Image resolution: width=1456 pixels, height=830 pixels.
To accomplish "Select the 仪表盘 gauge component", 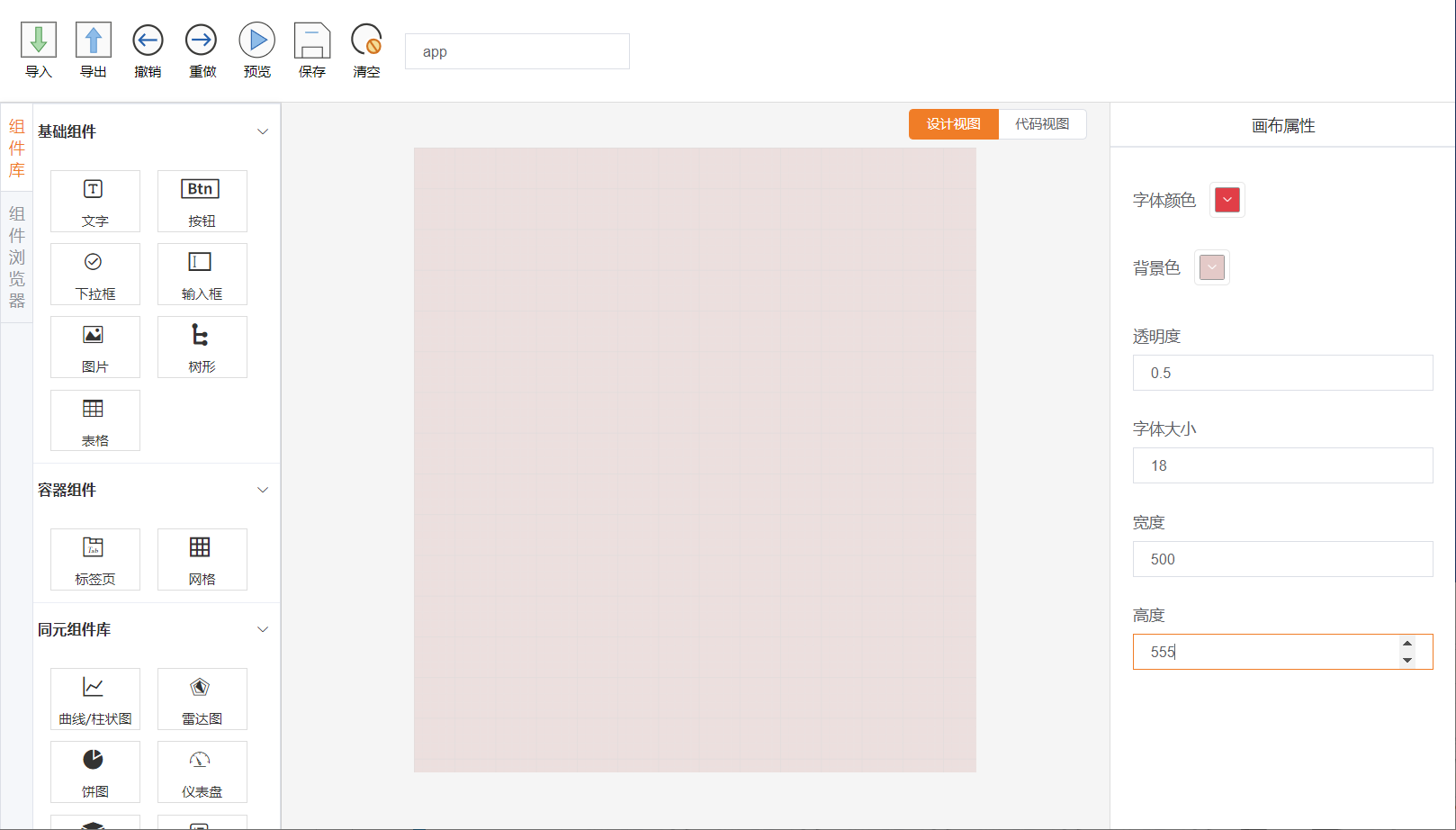I will click(202, 771).
